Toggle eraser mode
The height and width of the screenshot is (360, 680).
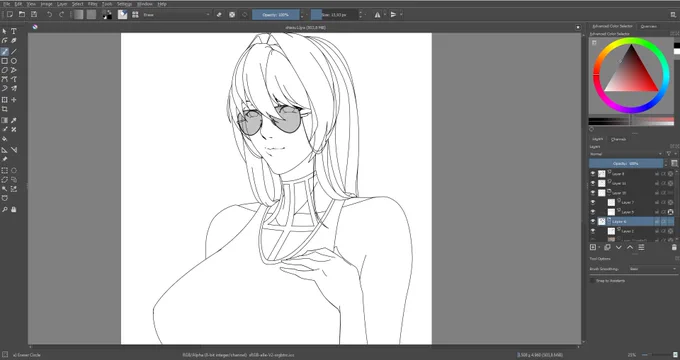[219, 15]
